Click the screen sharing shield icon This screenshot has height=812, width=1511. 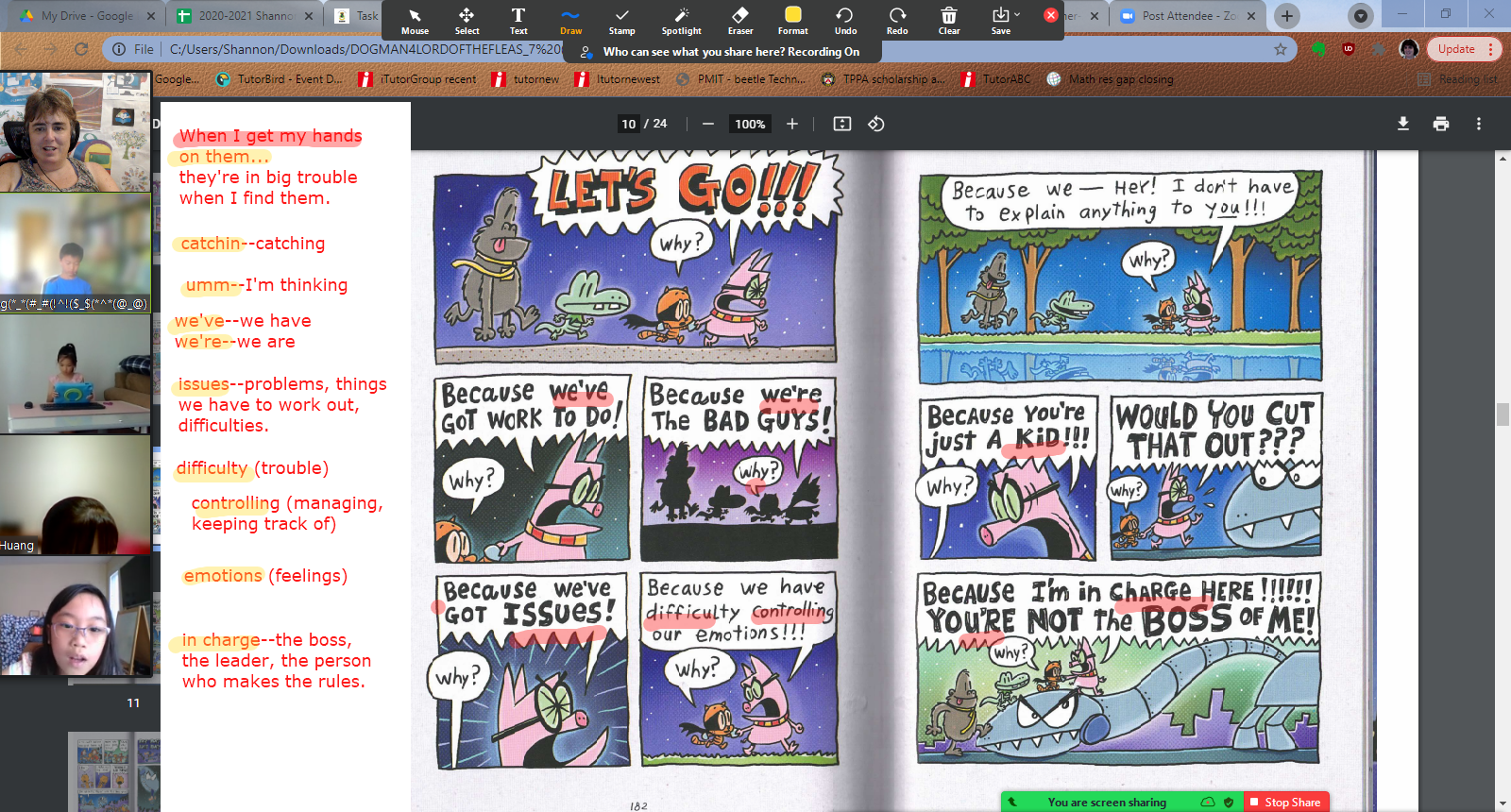(1229, 802)
